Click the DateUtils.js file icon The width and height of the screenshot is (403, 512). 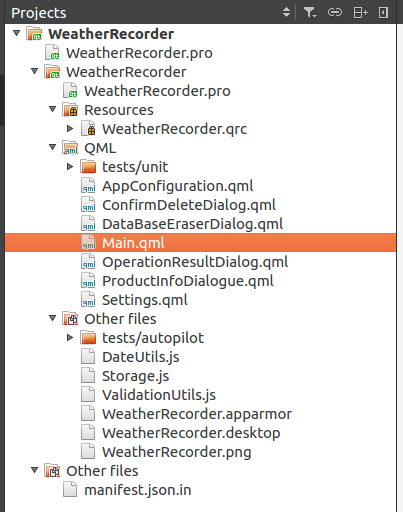tap(88, 357)
